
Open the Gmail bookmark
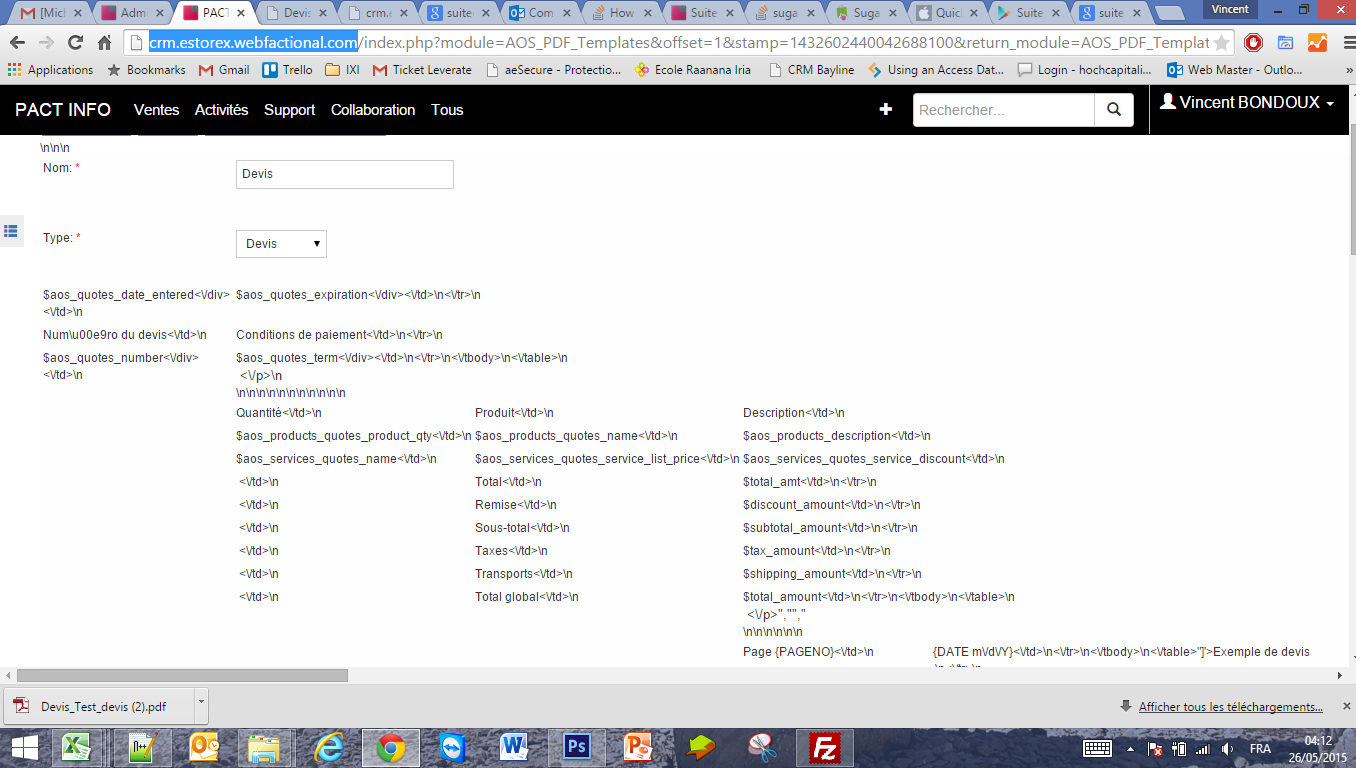point(224,70)
